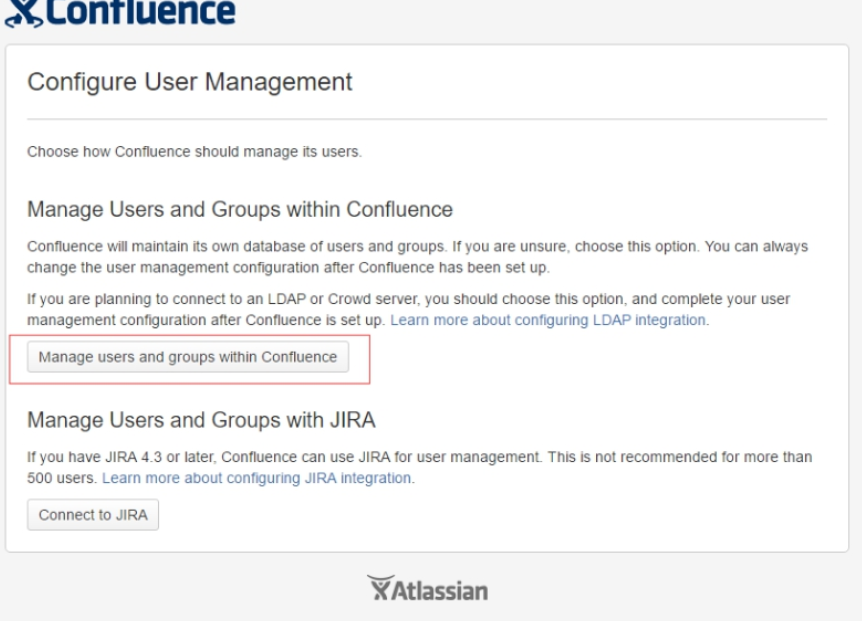This screenshot has height=621, width=862.
Task: Select text 'Choose how Confluence should manage its users.'
Action: pos(195,152)
